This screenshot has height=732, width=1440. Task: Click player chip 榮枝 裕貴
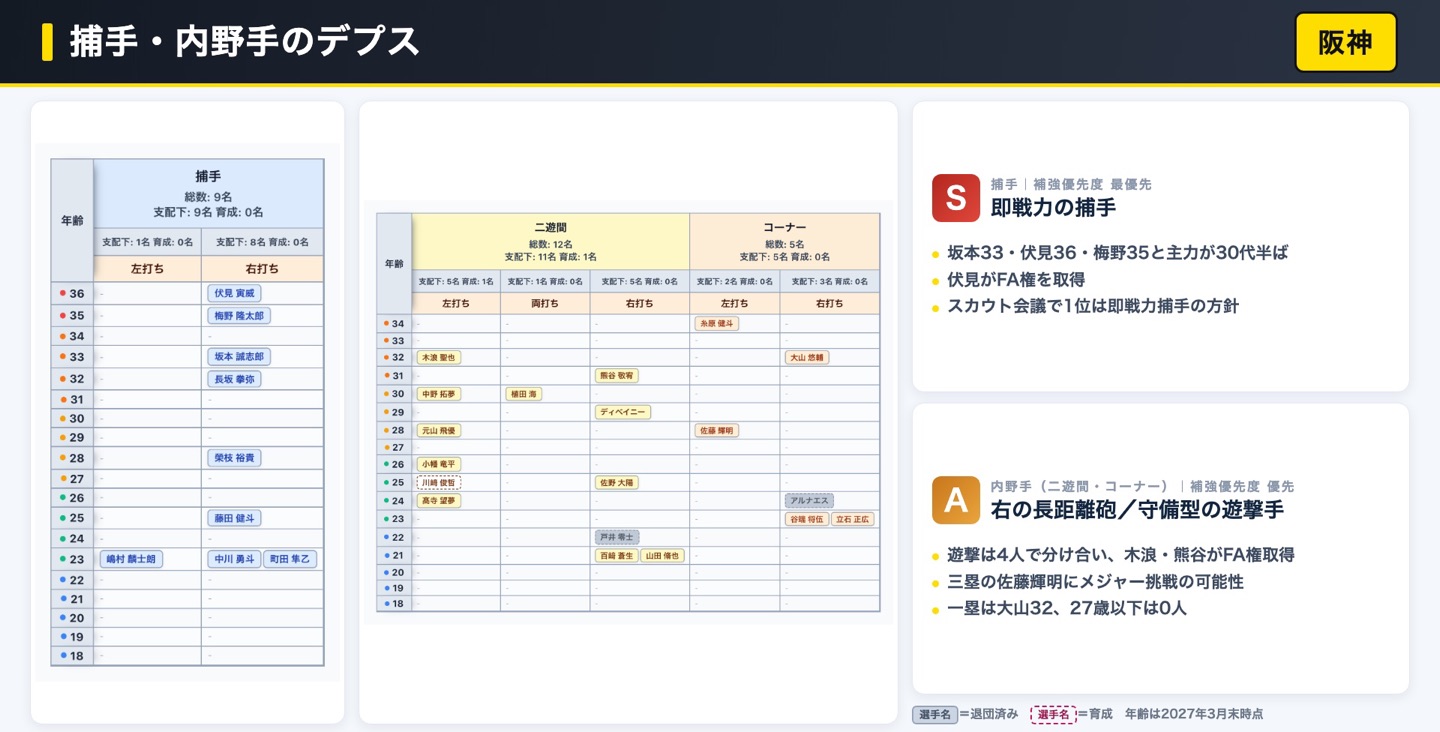235,458
